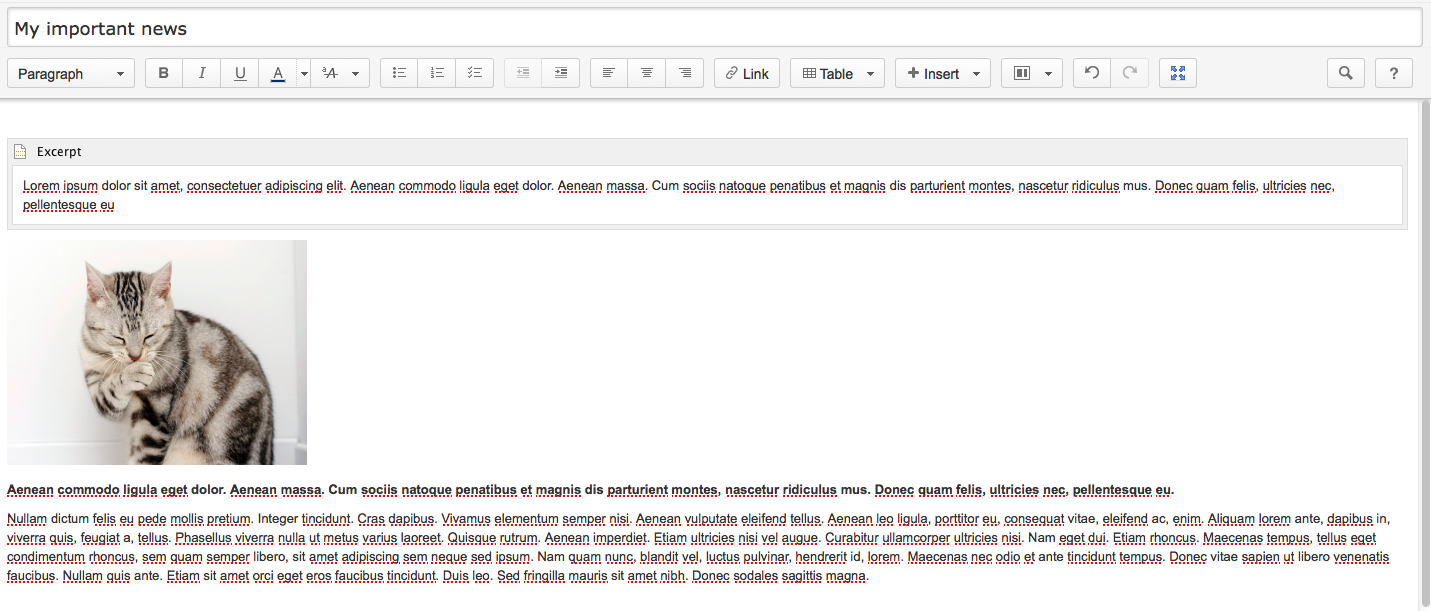Open the Table menu

tap(837, 73)
